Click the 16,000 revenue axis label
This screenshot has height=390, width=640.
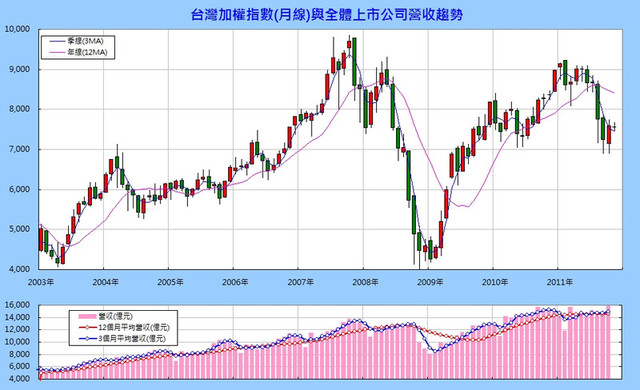17,305
